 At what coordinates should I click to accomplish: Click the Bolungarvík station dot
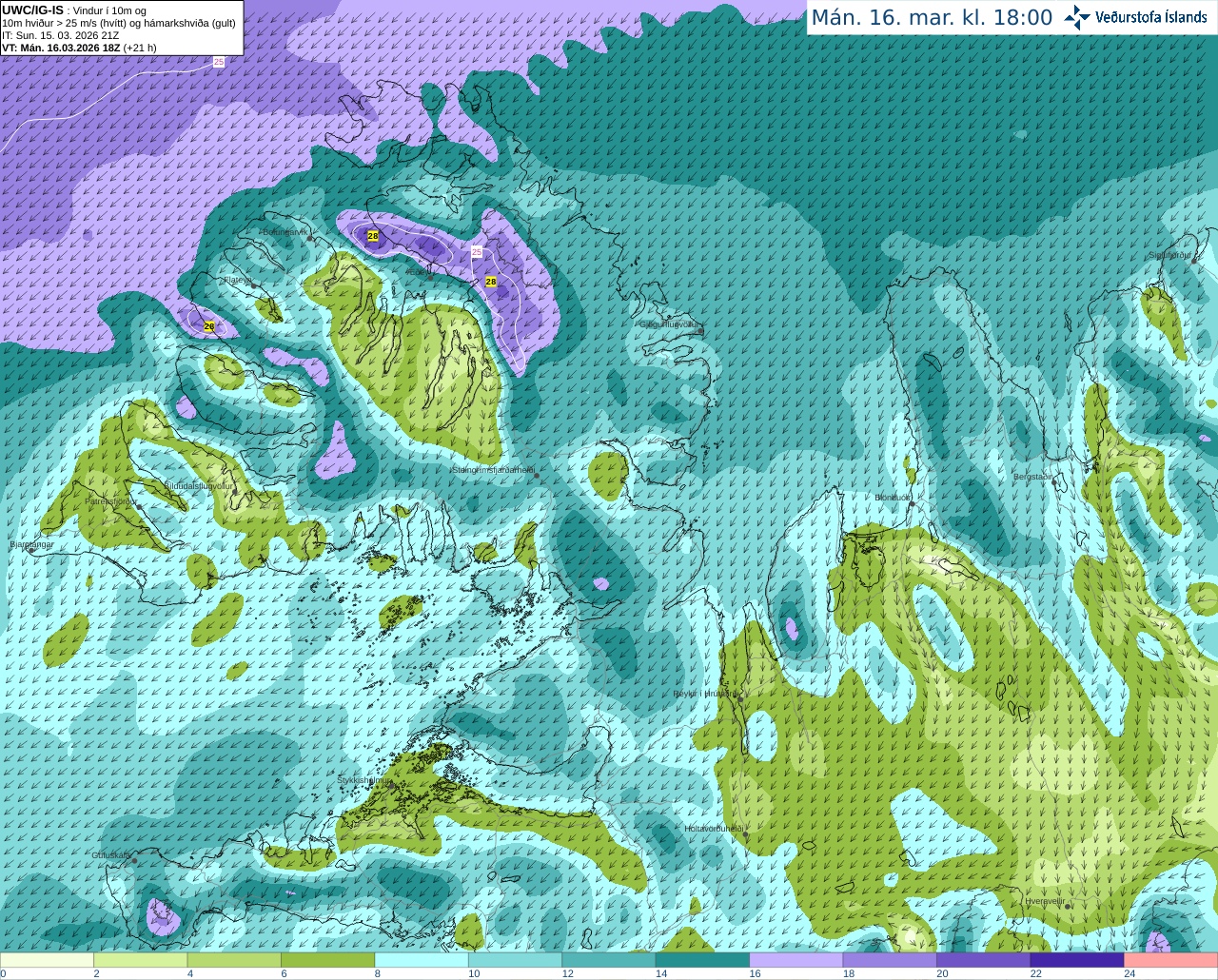coord(311,238)
